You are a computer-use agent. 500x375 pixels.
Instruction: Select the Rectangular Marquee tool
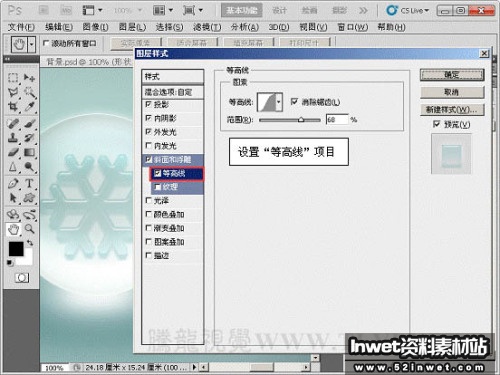(x=13, y=78)
